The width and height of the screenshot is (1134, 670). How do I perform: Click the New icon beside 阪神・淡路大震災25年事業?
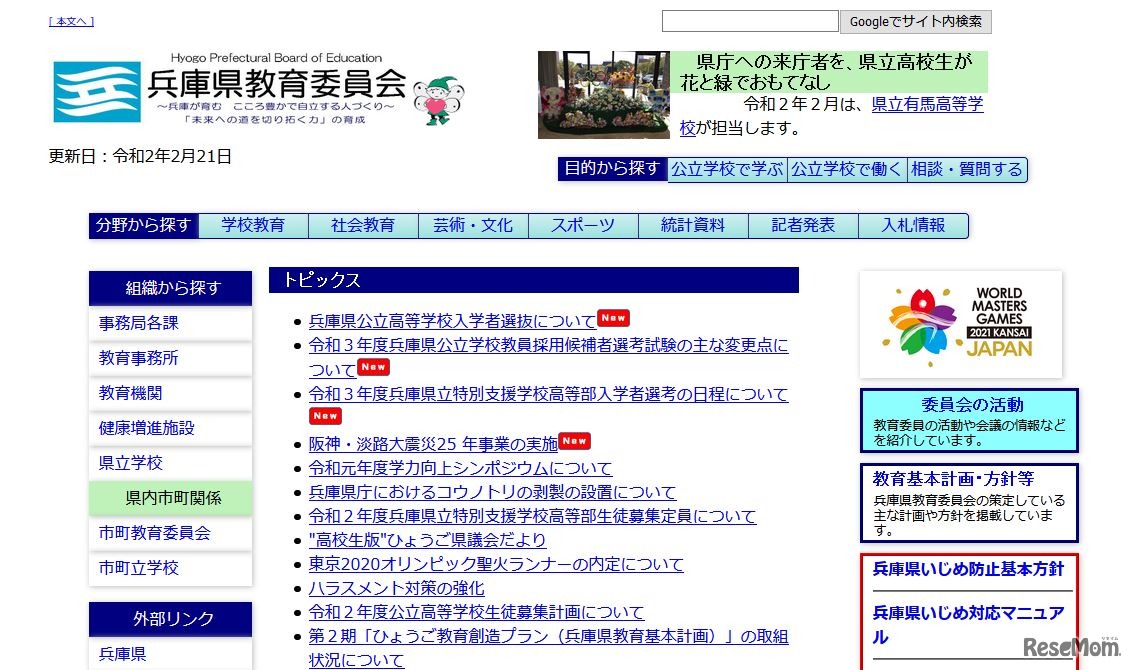(x=577, y=440)
